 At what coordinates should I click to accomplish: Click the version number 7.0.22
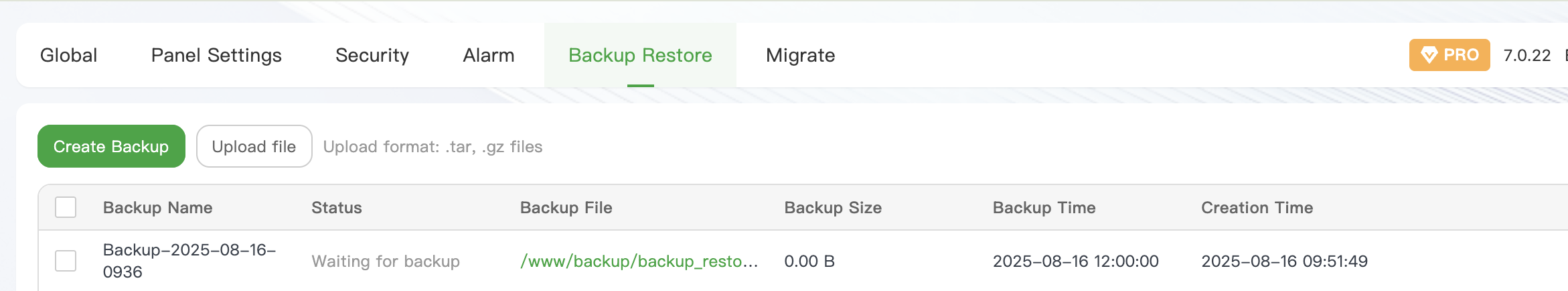click(x=1526, y=55)
